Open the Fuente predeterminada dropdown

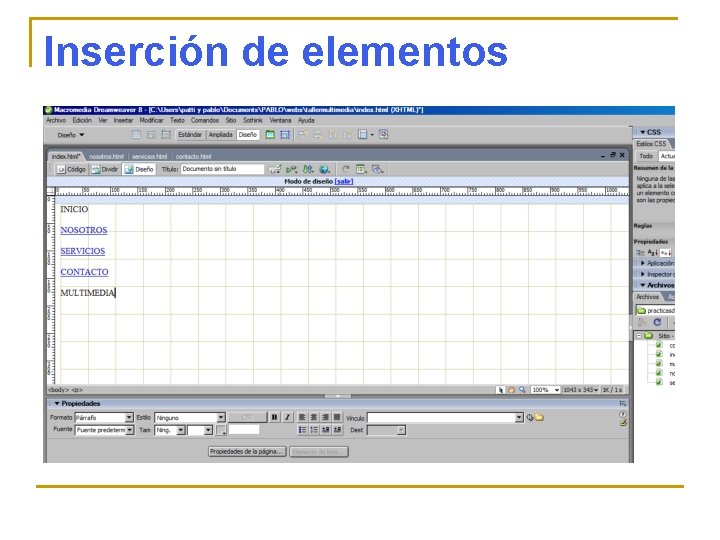(130, 430)
